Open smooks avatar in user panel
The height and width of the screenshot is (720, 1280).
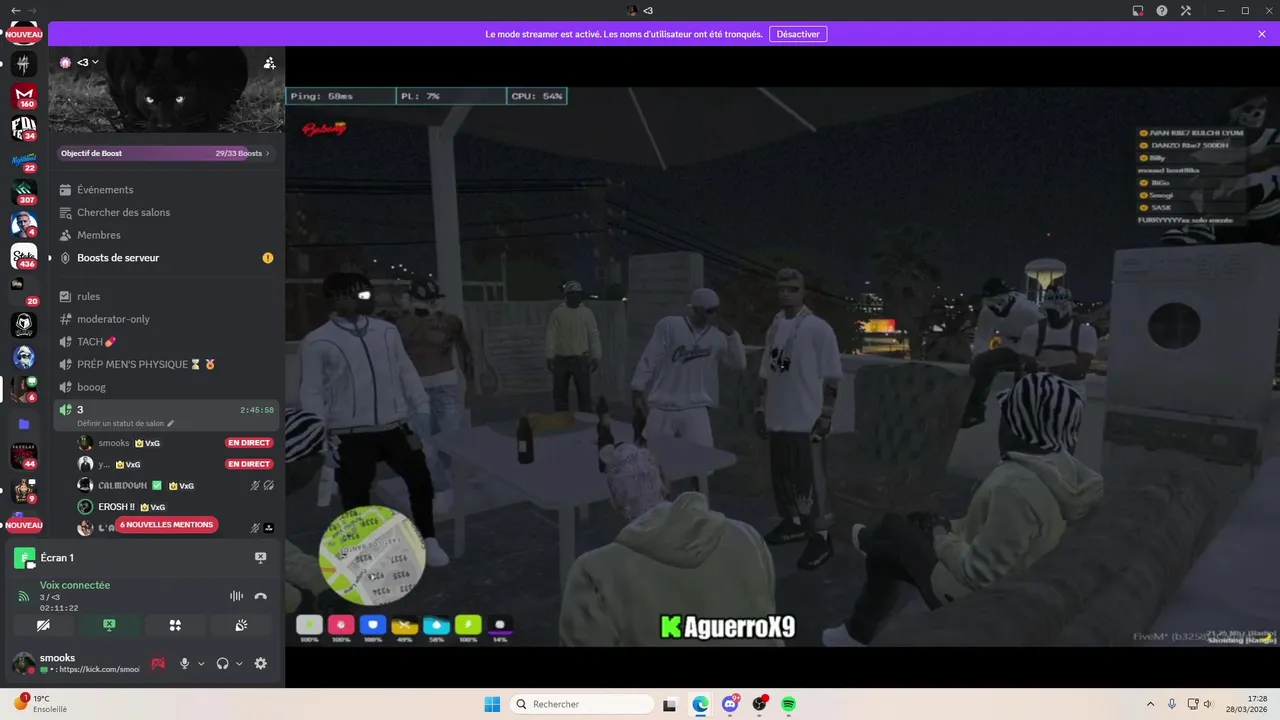coord(24,663)
